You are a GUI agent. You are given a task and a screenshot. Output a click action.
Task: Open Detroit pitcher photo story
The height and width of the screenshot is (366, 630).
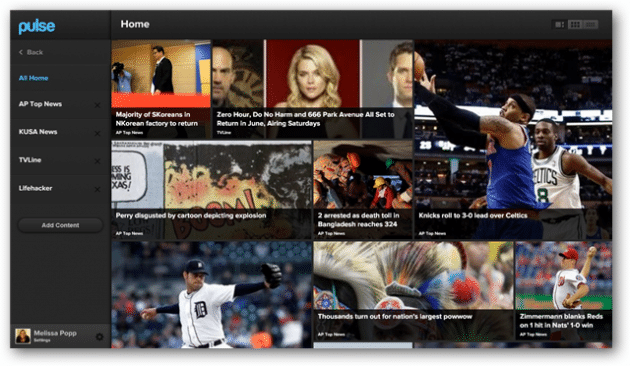[x=211, y=294]
